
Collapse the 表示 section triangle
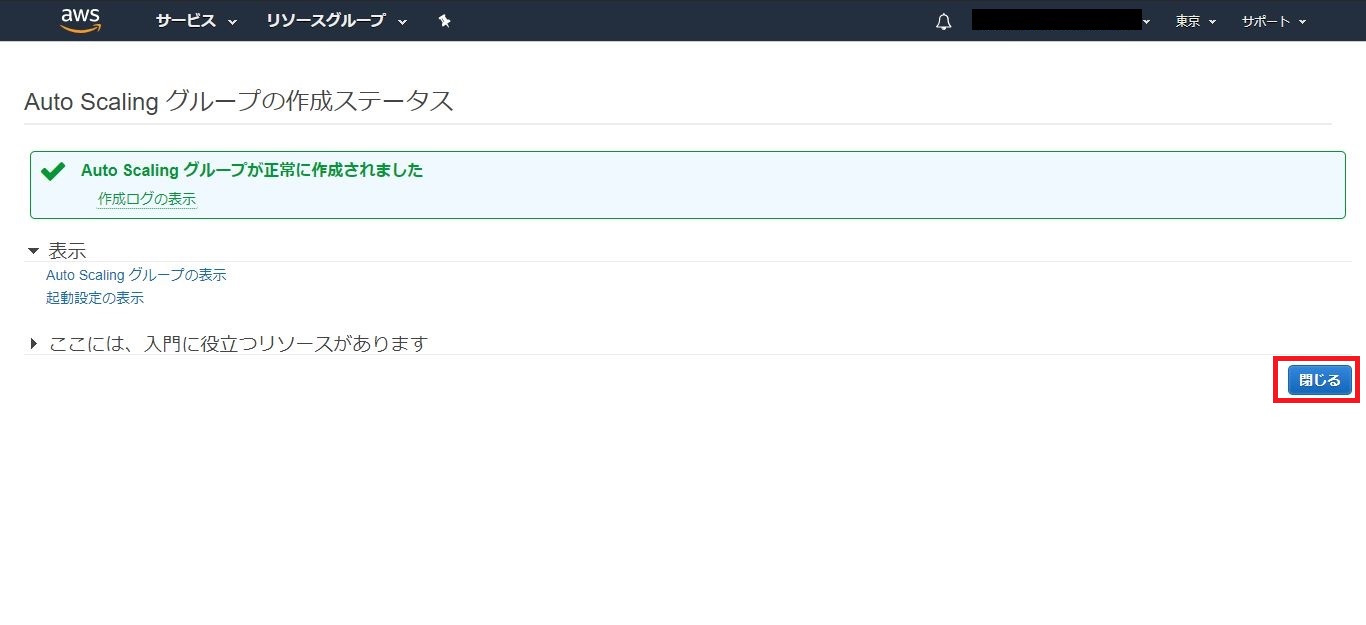coord(33,251)
